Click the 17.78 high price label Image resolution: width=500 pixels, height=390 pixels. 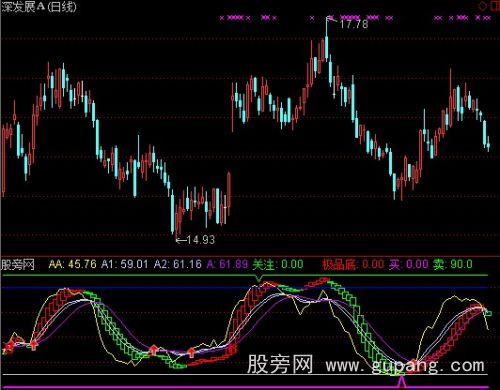(353, 24)
